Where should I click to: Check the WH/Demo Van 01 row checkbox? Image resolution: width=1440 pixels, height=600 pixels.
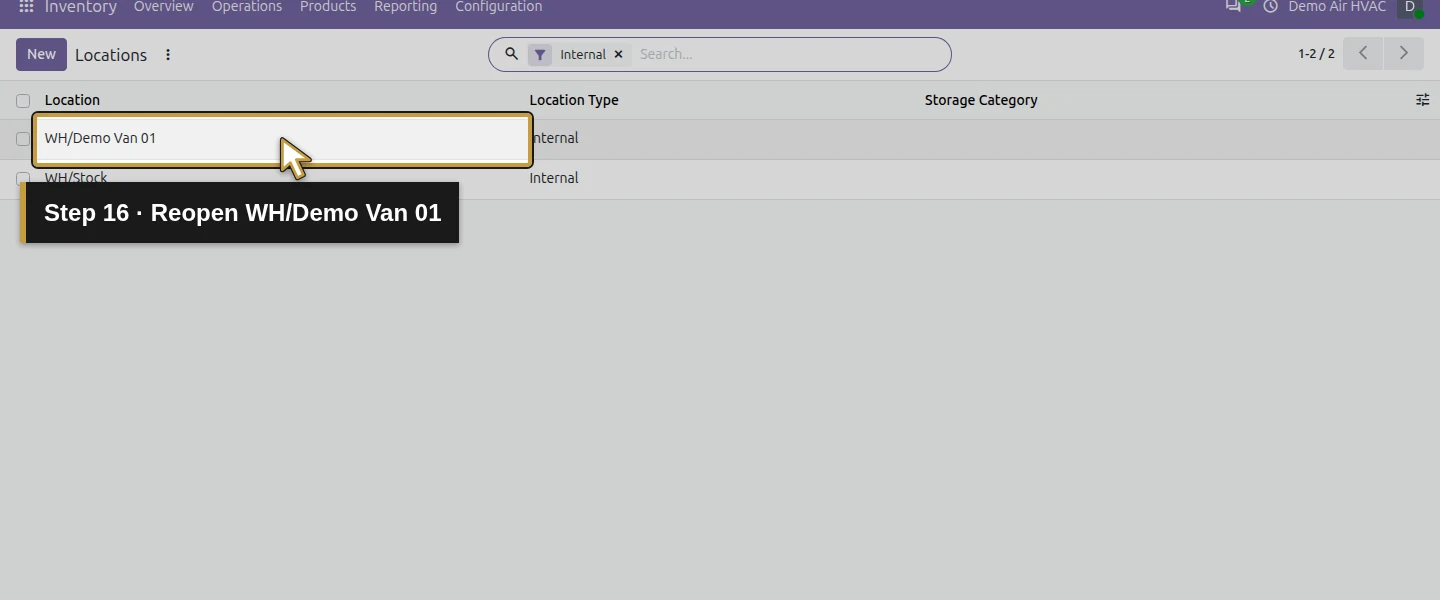point(23,139)
